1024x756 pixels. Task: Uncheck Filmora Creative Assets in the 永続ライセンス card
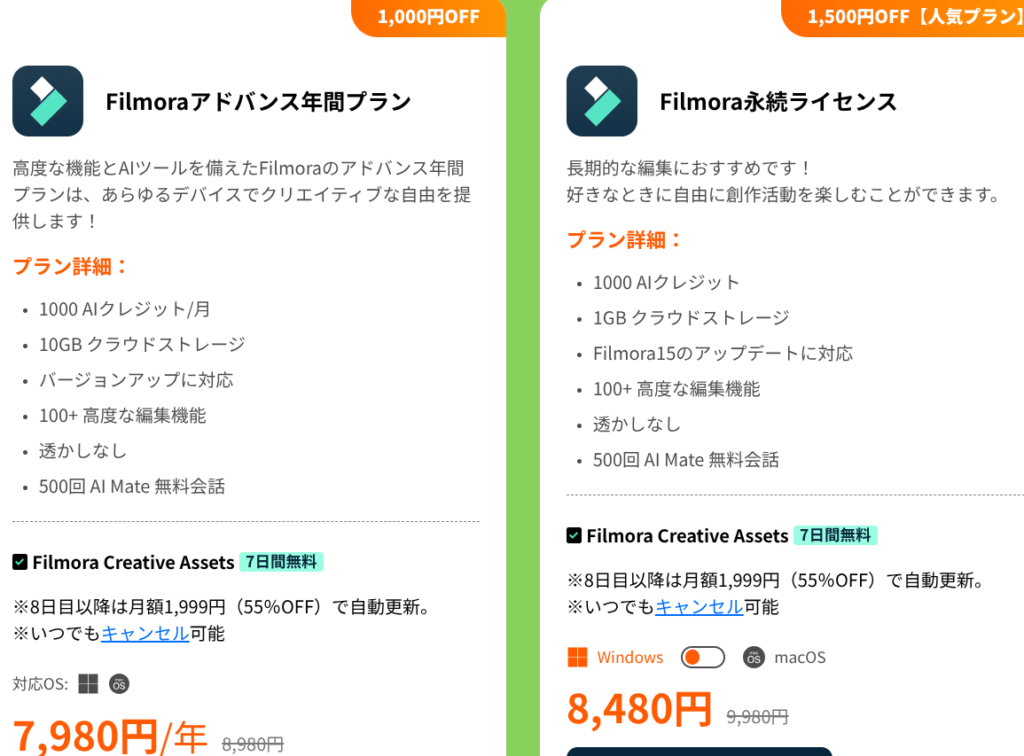point(574,535)
